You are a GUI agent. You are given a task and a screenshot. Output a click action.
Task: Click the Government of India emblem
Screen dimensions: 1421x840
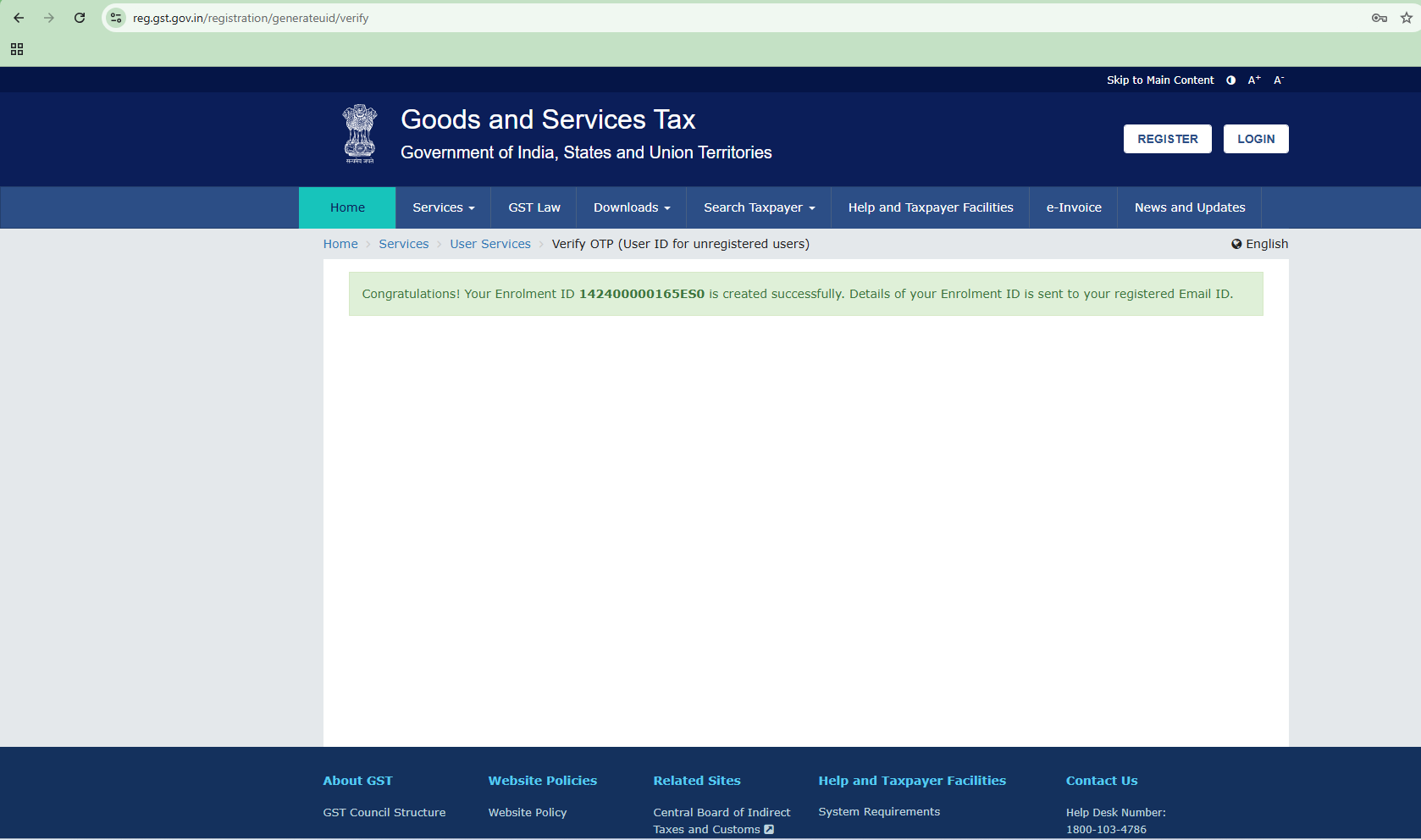(360, 134)
